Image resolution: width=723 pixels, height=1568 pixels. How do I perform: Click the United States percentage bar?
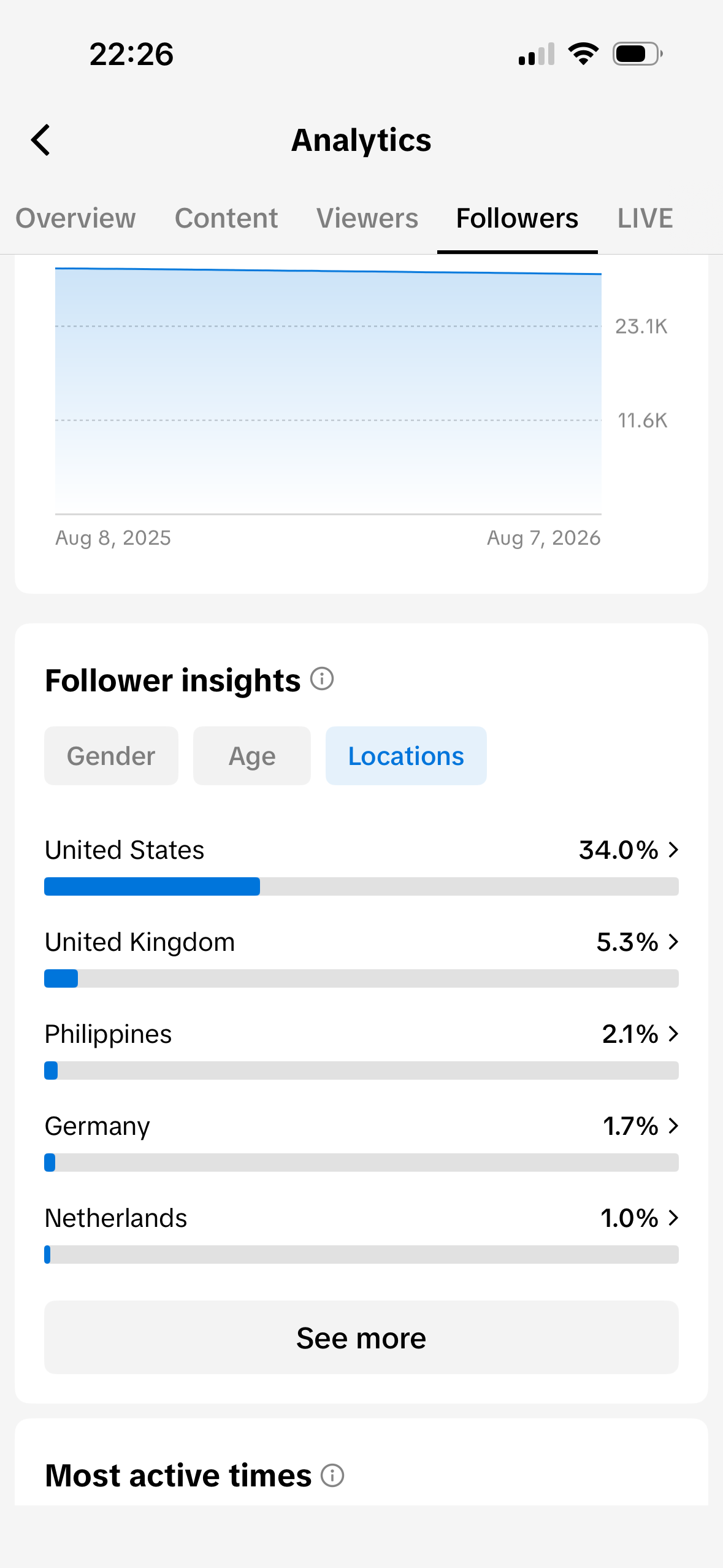(x=361, y=886)
